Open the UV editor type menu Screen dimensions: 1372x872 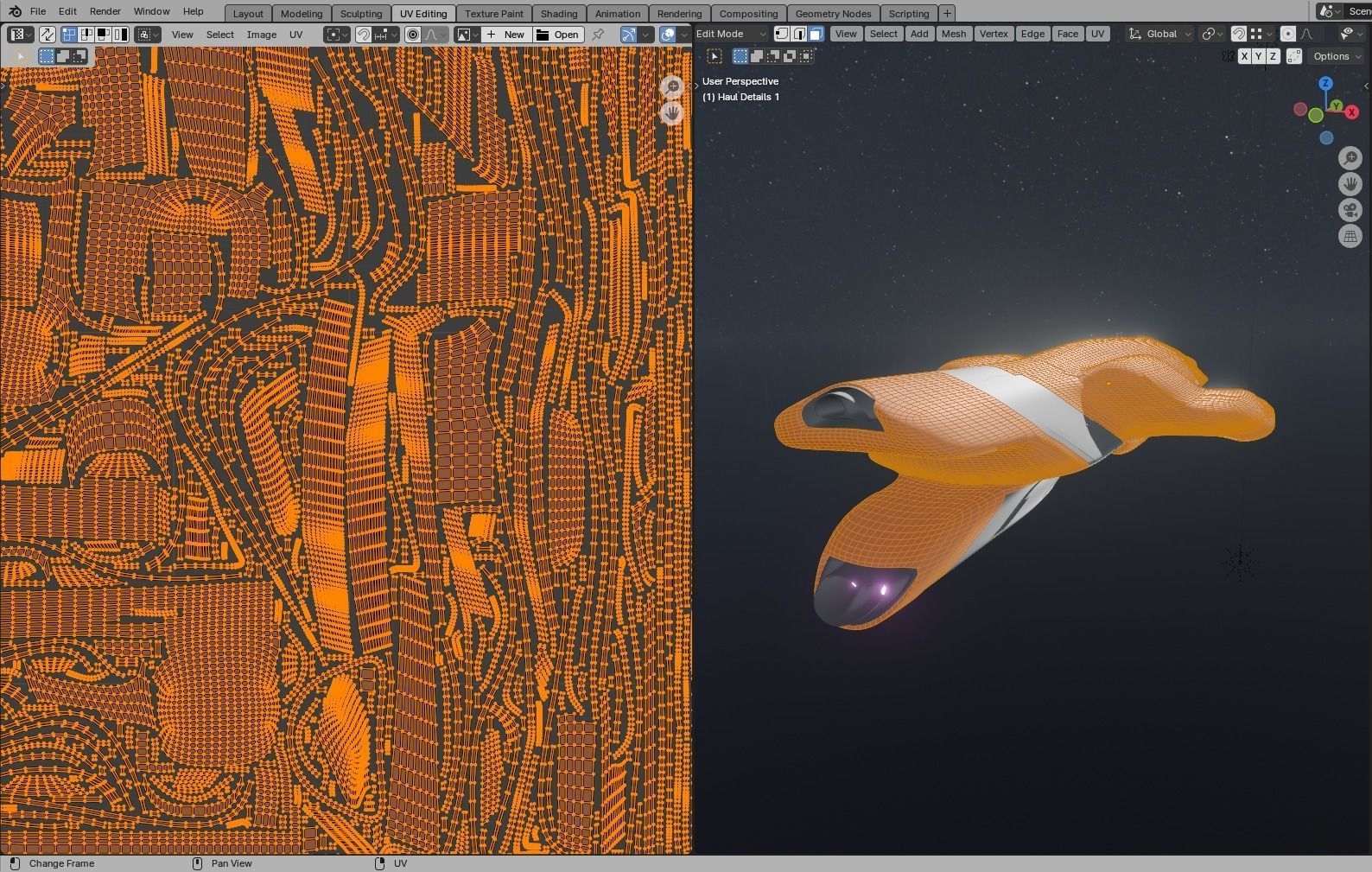pos(20,35)
